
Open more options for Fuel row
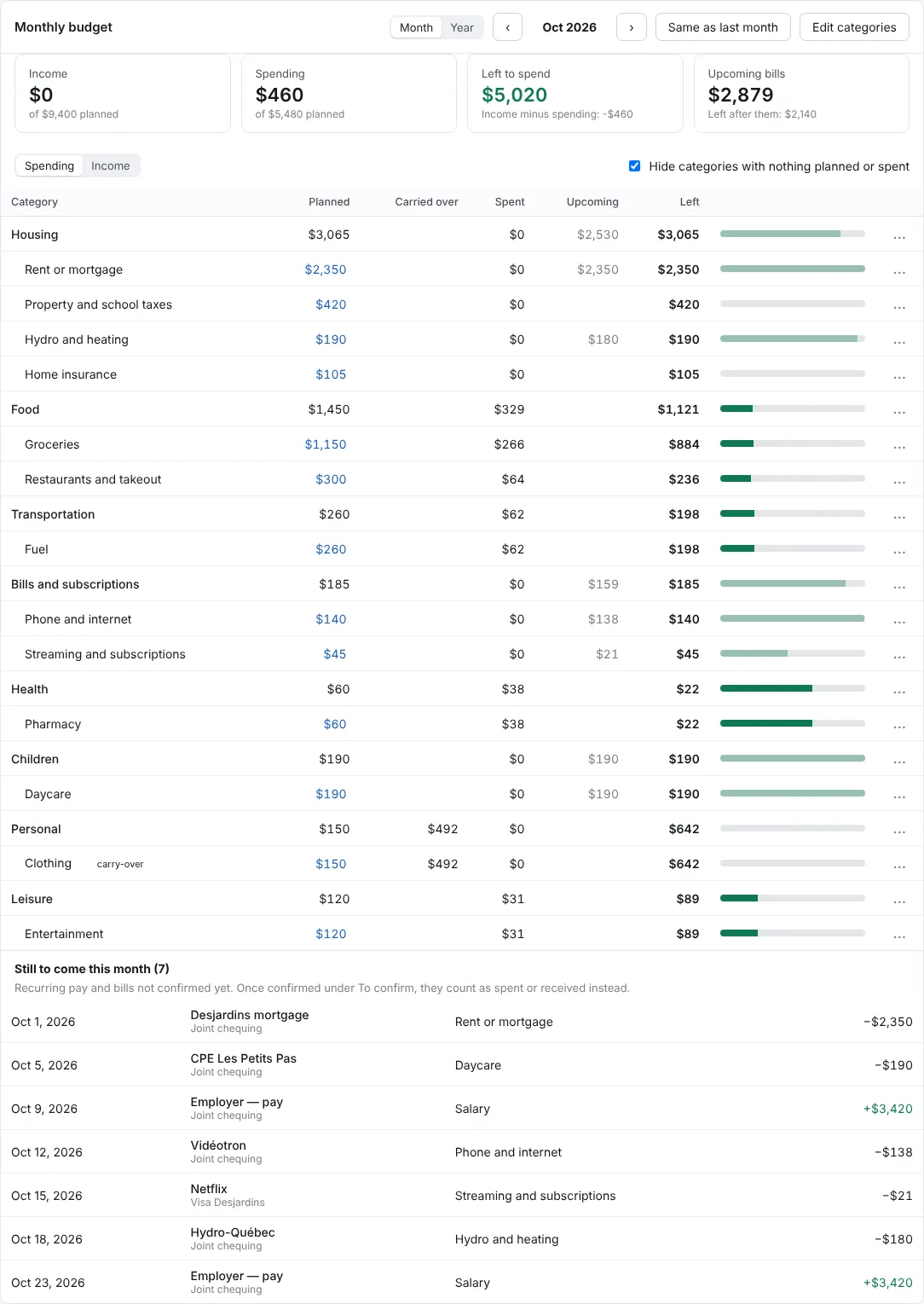(x=899, y=550)
